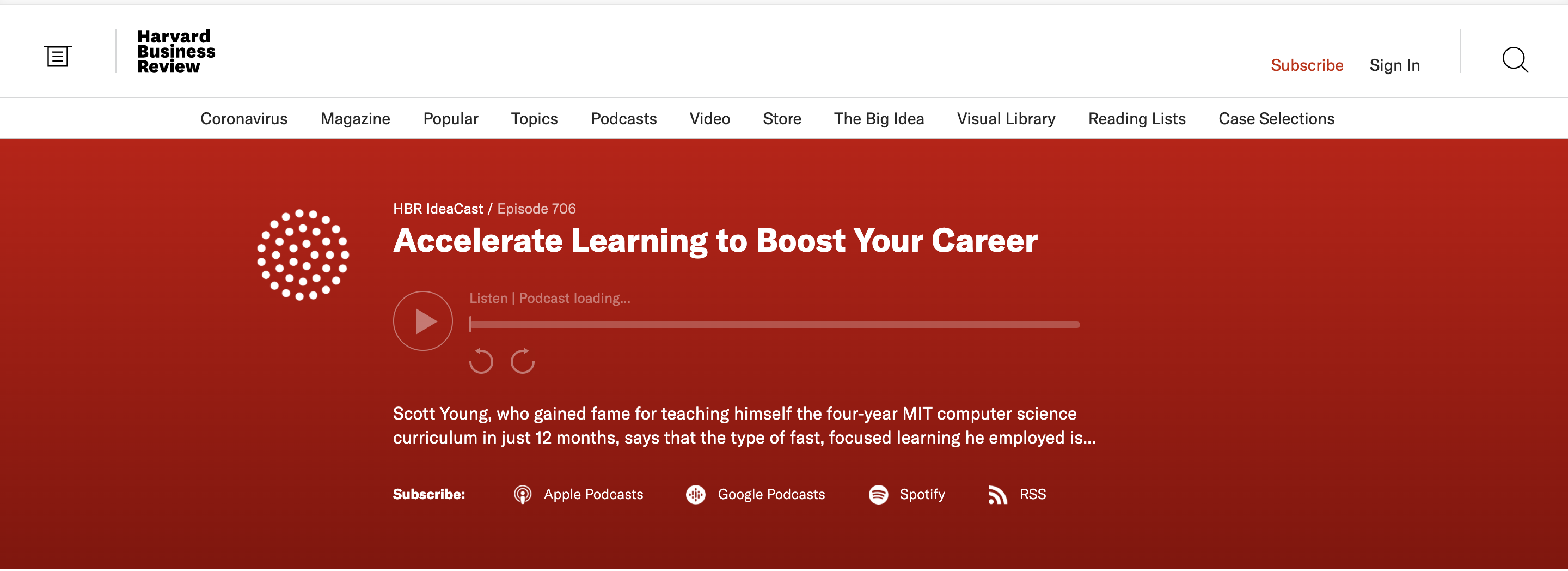Image resolution: width=1568 pixels, height=571 pixels.
Task: Click the RSS feed icon
Action: pyautogui.click(x=997, y=494)
